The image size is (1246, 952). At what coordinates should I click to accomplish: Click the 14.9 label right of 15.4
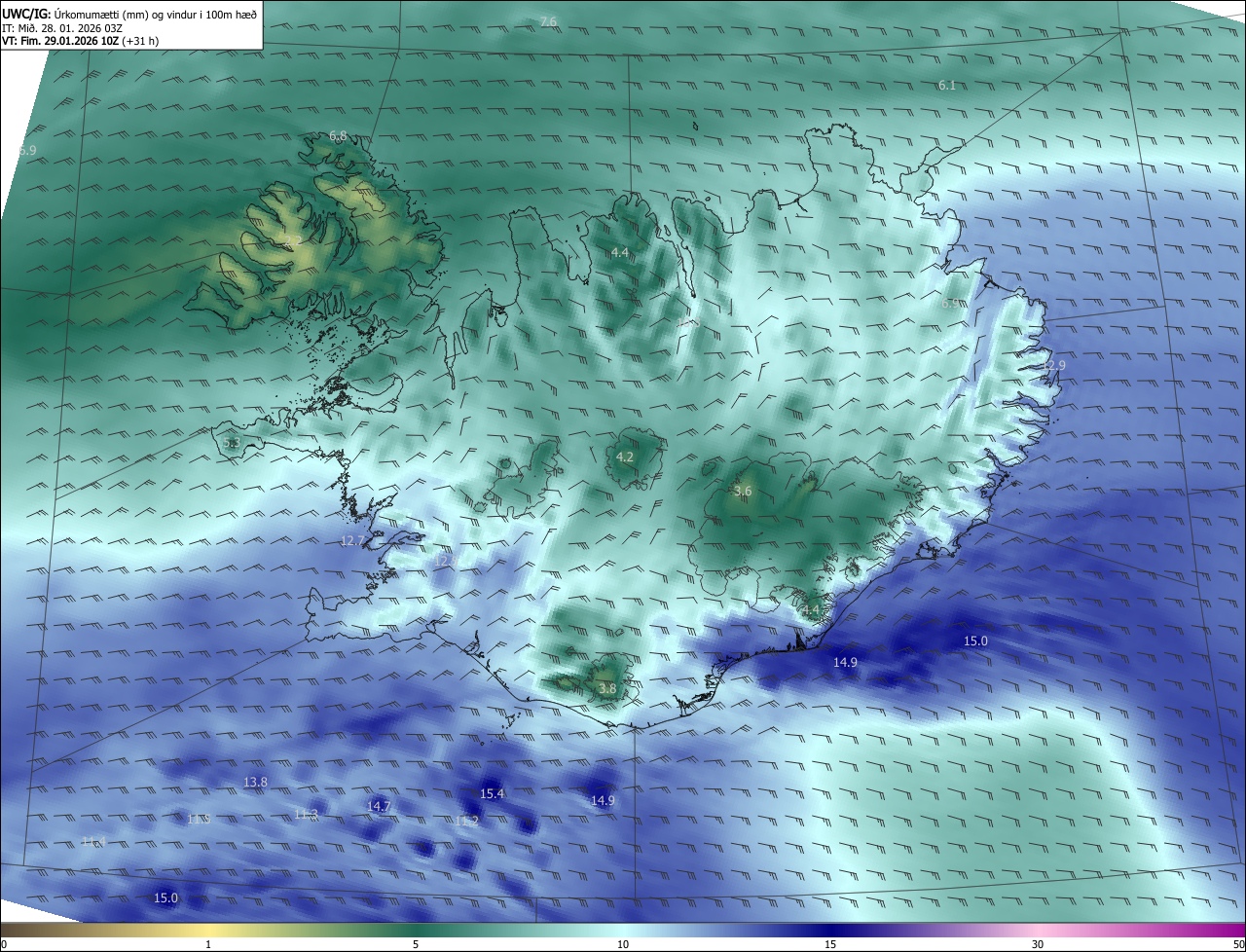pyautogui.click(x=603, y=800)
